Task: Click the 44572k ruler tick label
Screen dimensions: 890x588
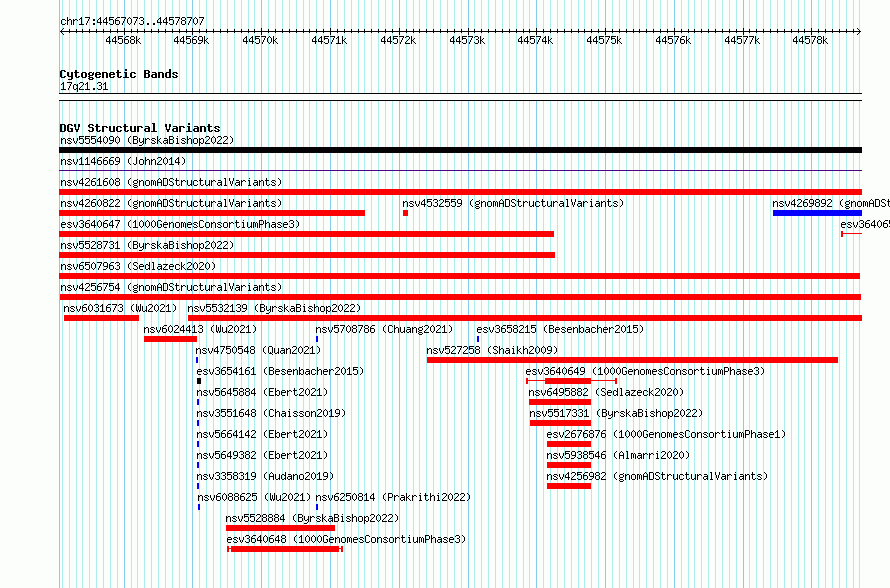Action: [x=398, y=40]
